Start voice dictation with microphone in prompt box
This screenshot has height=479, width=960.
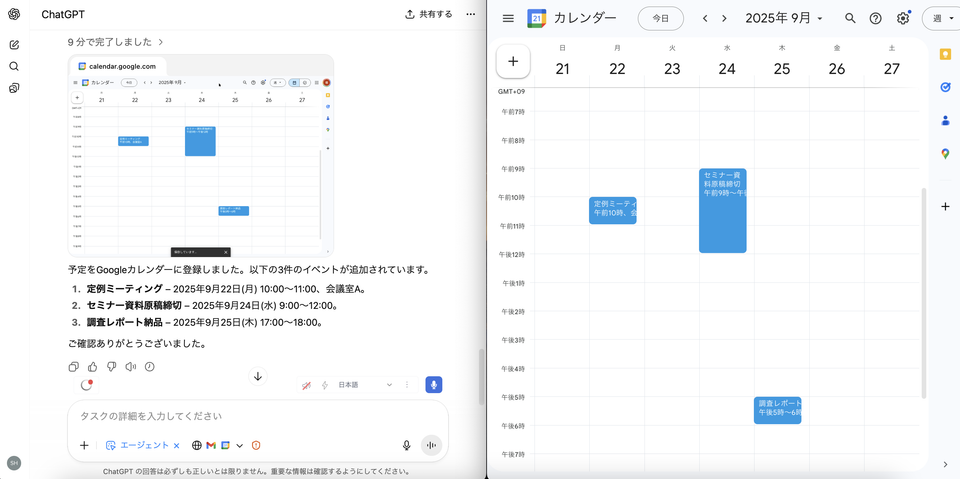[406, 445]
